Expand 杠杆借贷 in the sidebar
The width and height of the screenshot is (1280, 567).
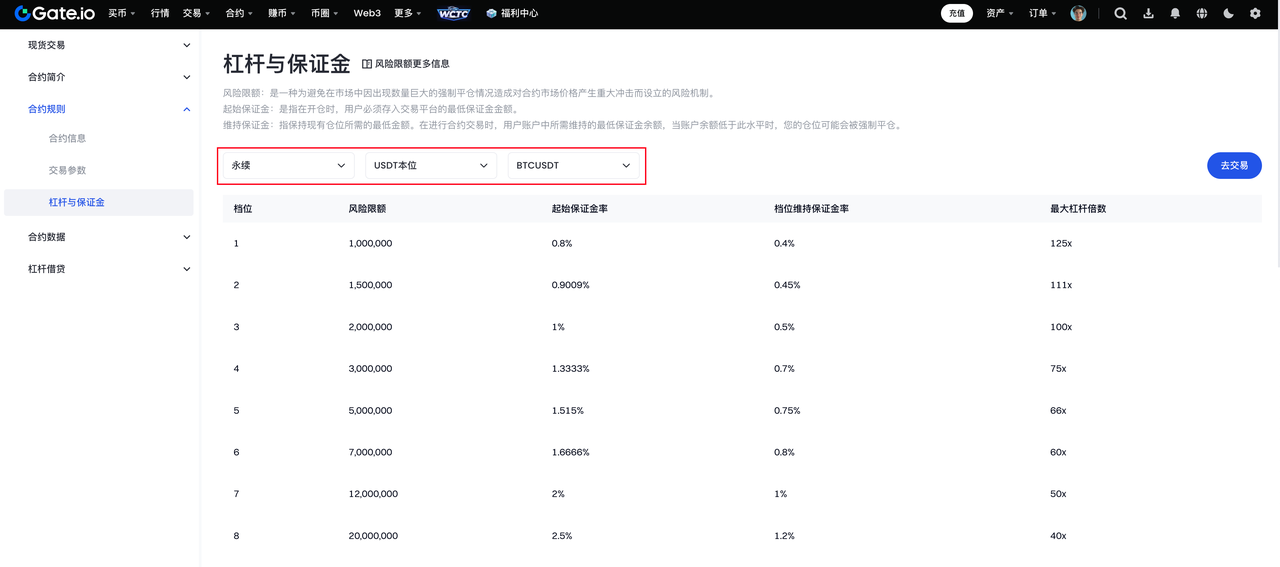pos(108,269)
